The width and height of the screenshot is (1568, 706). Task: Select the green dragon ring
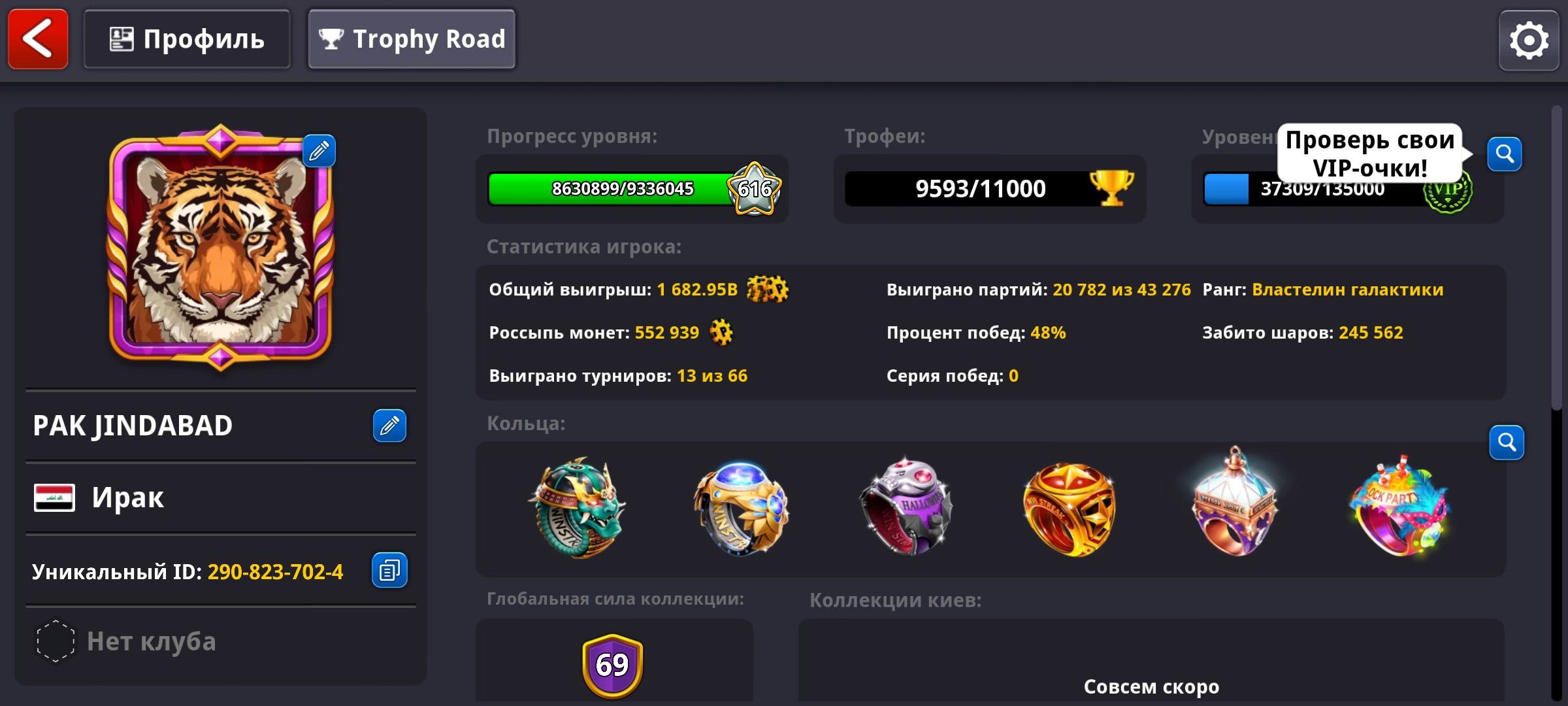(x=578, y=508)
